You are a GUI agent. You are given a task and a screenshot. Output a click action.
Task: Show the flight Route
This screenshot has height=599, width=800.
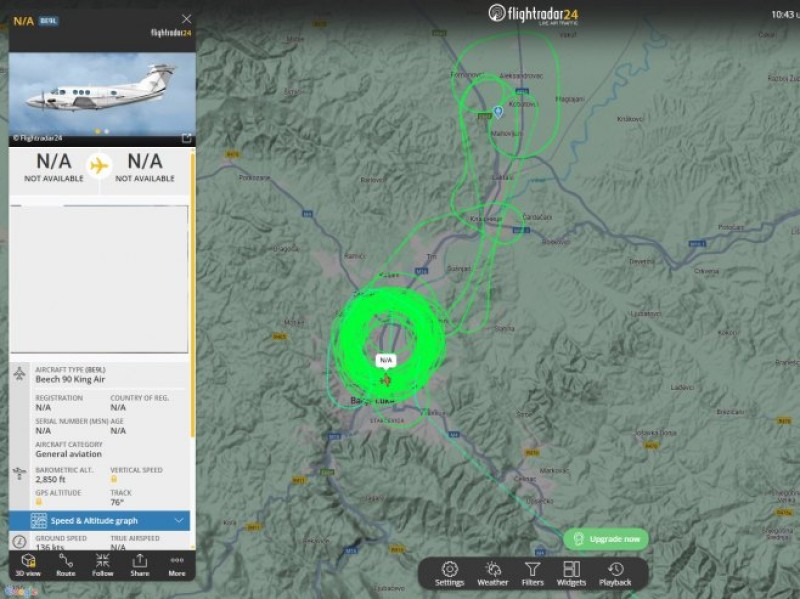(65, 564)
